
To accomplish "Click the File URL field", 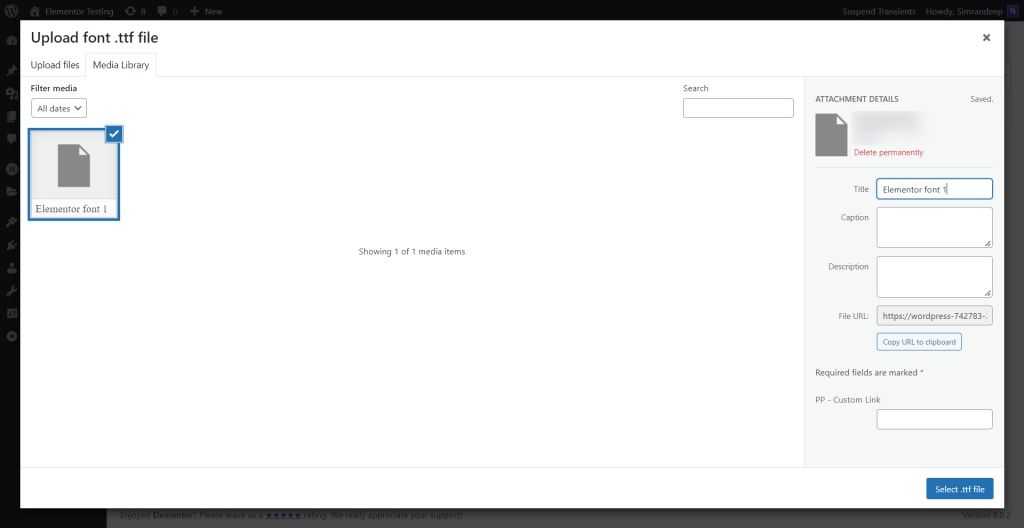I will click(935, 316).
